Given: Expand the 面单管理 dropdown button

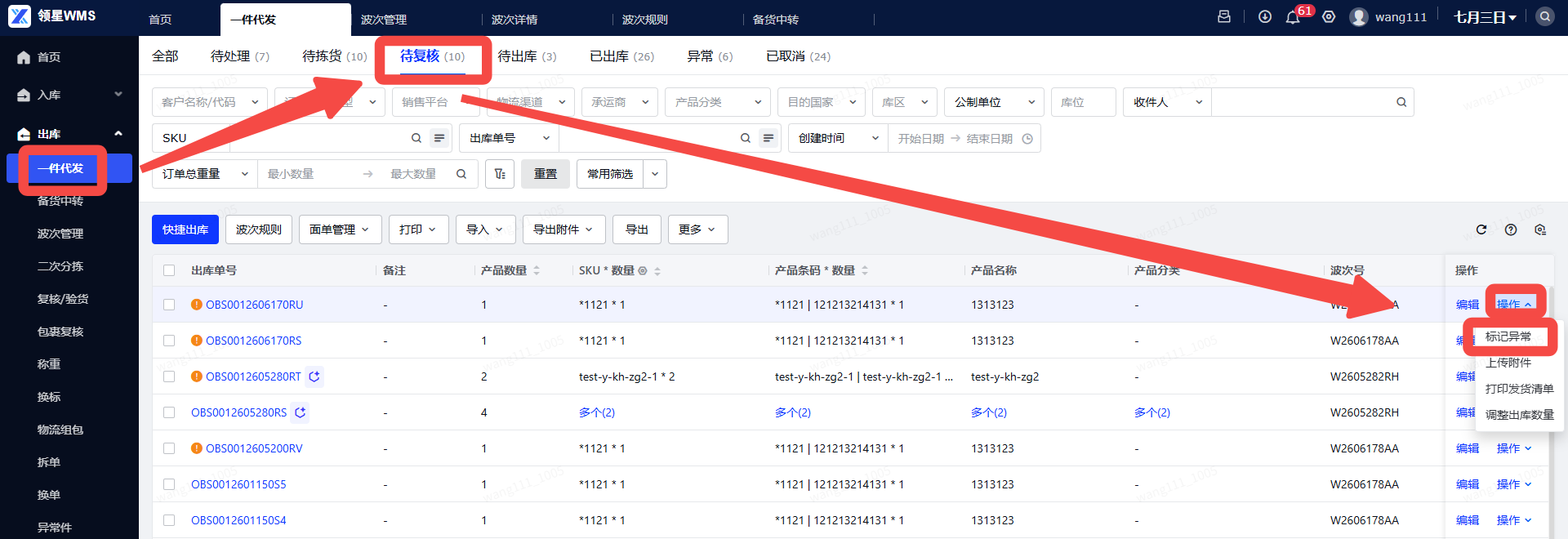Looking at the screenshot, I should click(x=340, y=229).
